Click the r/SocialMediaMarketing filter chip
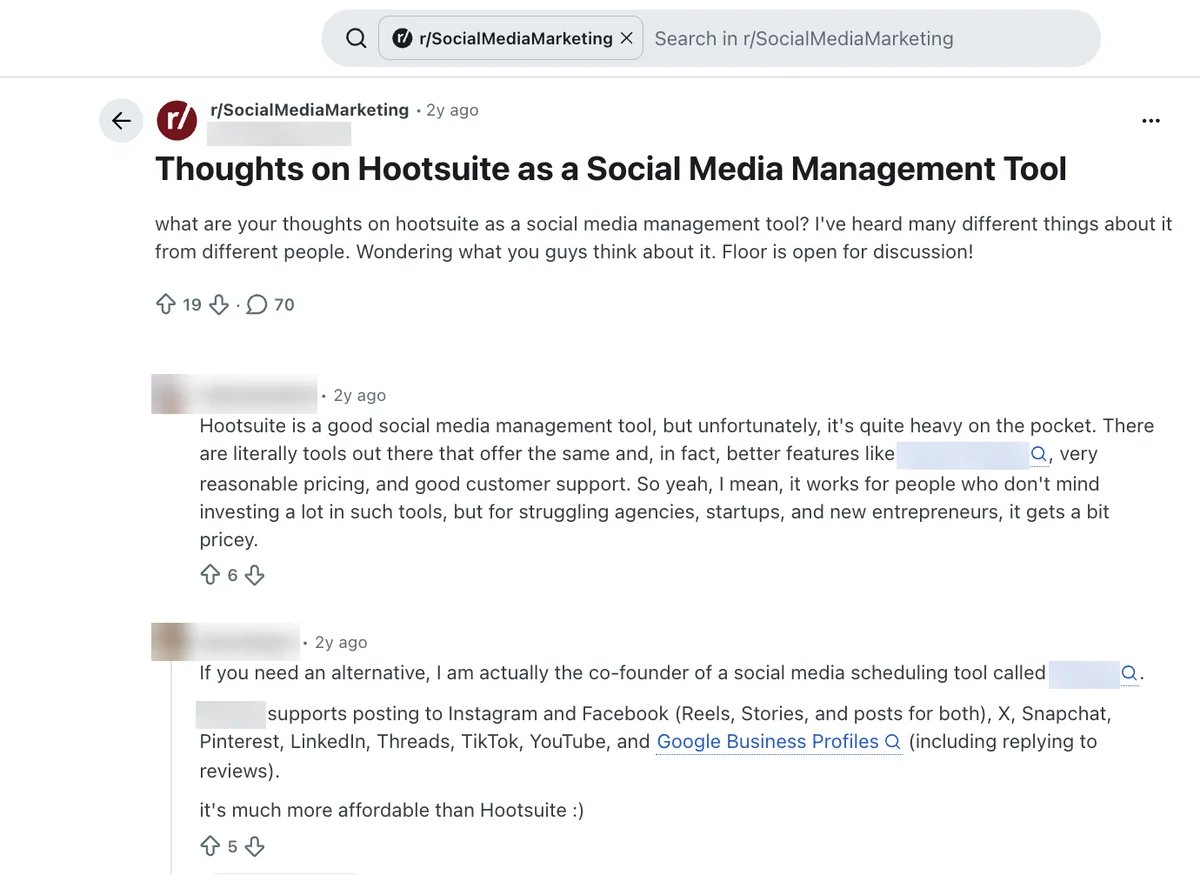This screenshot has width=1200, height=875. [510, 39]
